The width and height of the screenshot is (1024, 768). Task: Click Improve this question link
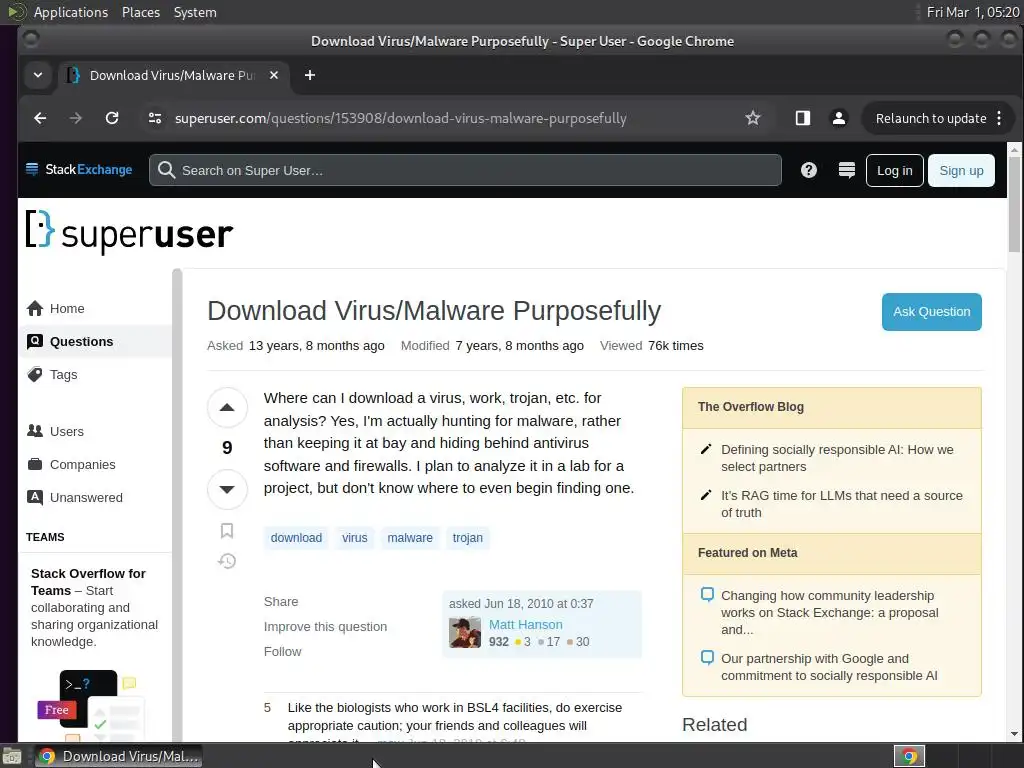[325, 626]
